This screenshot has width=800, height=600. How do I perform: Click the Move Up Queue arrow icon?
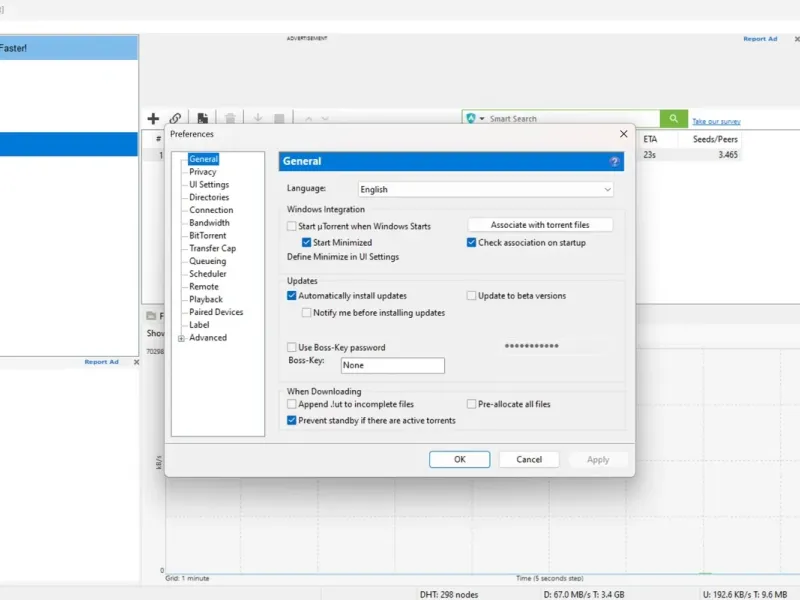[x=308, y=119]
